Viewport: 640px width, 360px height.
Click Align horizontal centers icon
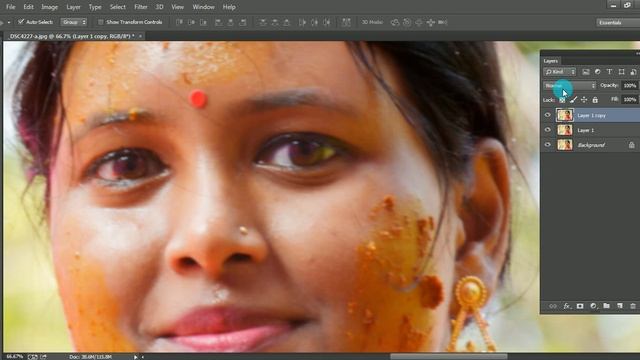[x=231, y=22]
